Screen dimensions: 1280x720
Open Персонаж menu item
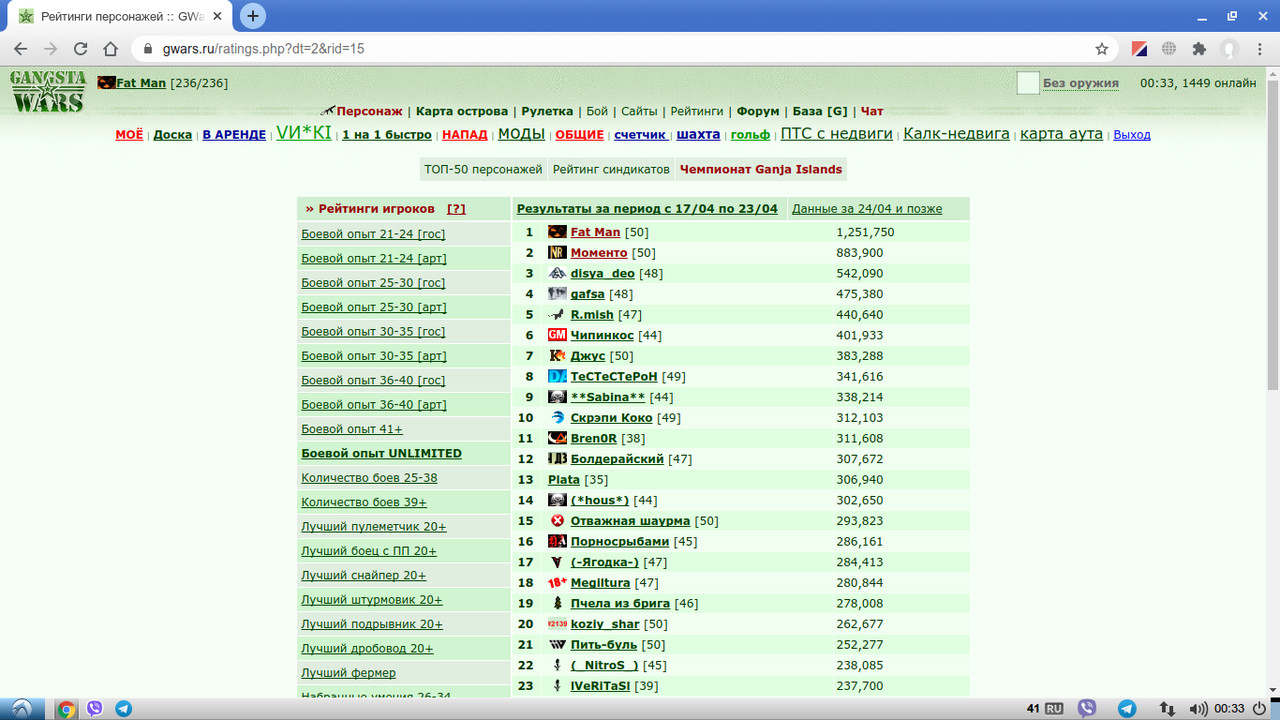coord(369,111)
